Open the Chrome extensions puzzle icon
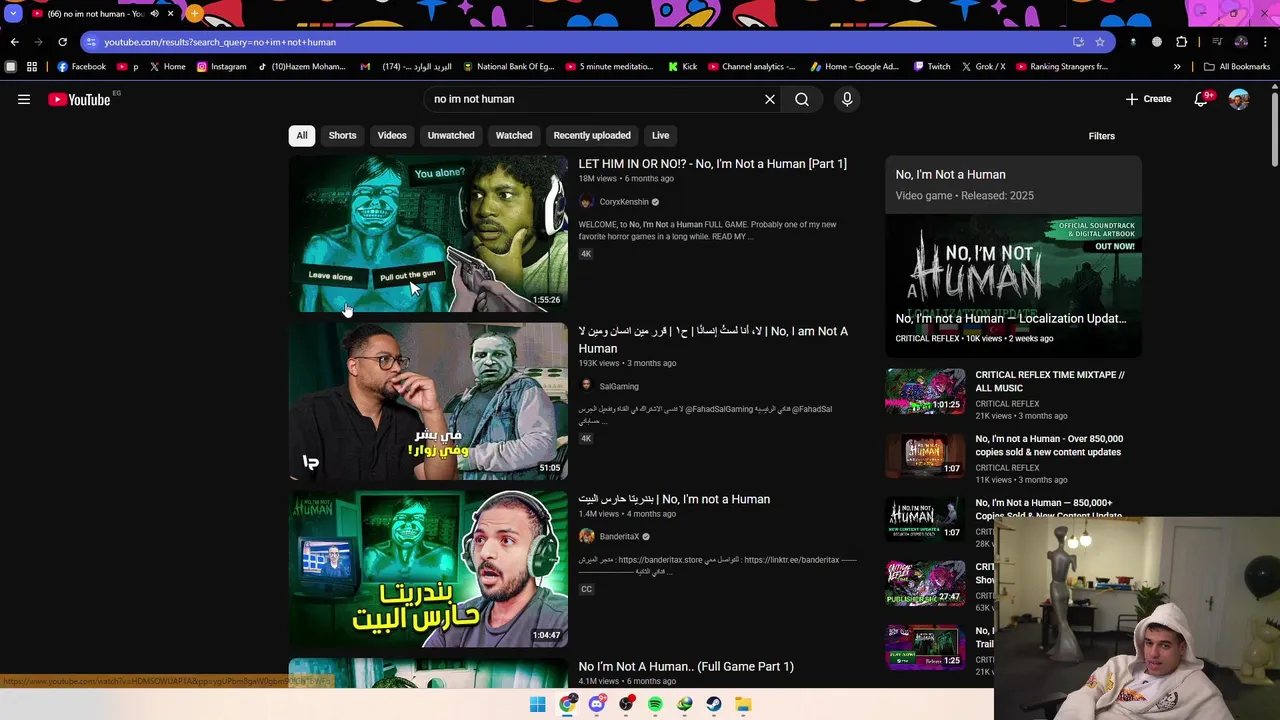Screen dimensions: 1280x720 point(1182,42)
